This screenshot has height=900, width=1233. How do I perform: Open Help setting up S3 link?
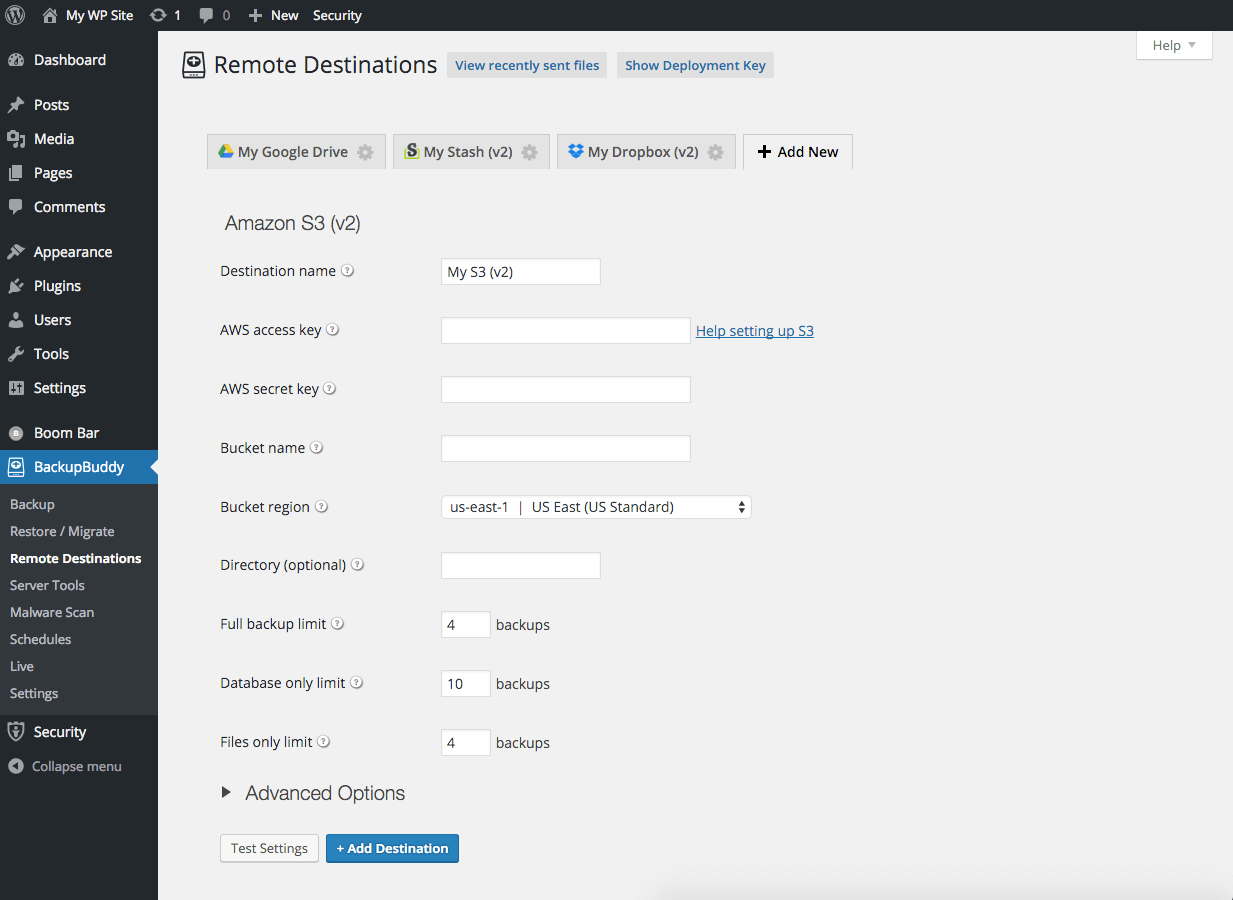(x=755, y=331)
